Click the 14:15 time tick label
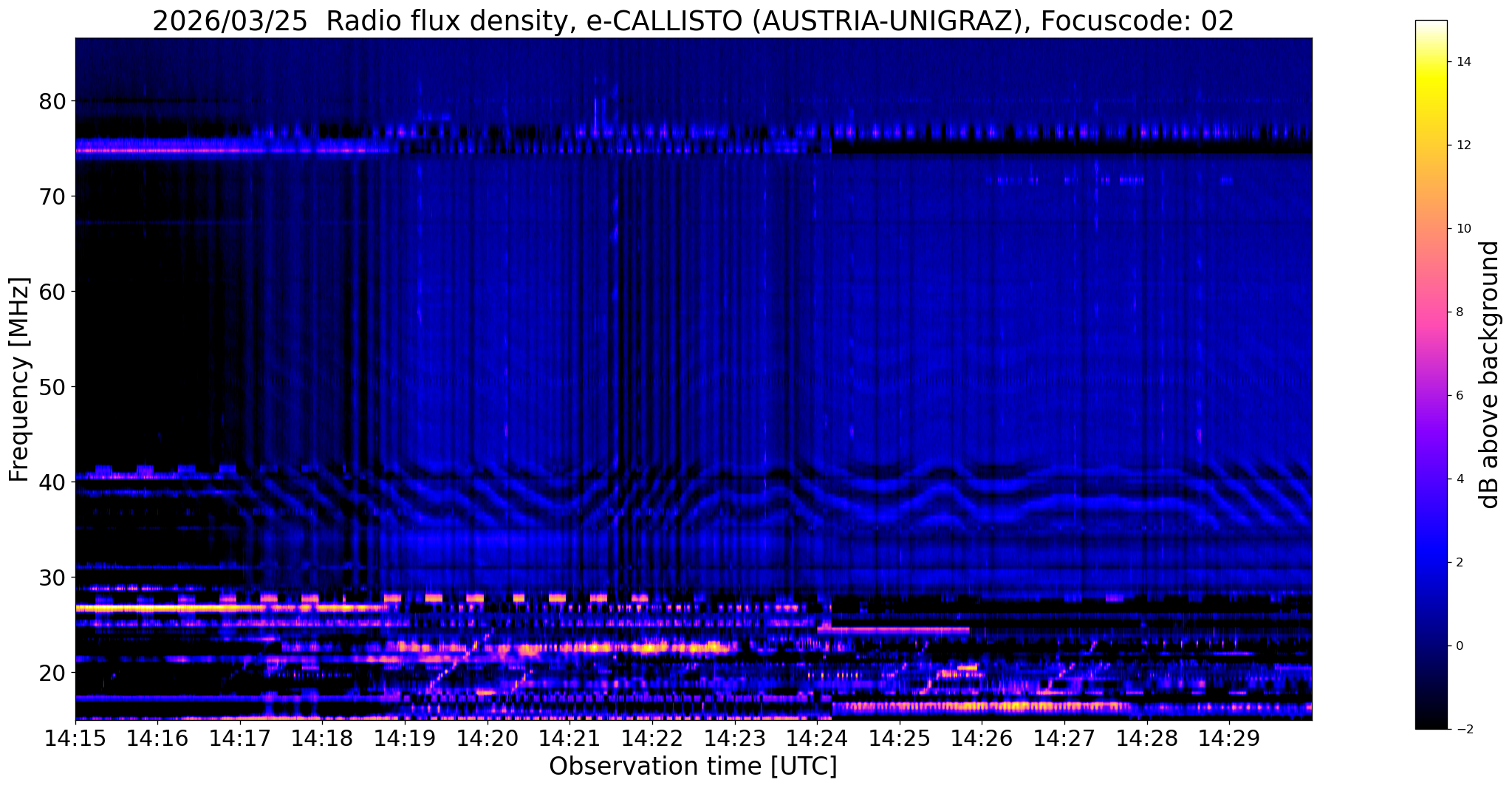The image size is (1512, 788). coord(75,738)
